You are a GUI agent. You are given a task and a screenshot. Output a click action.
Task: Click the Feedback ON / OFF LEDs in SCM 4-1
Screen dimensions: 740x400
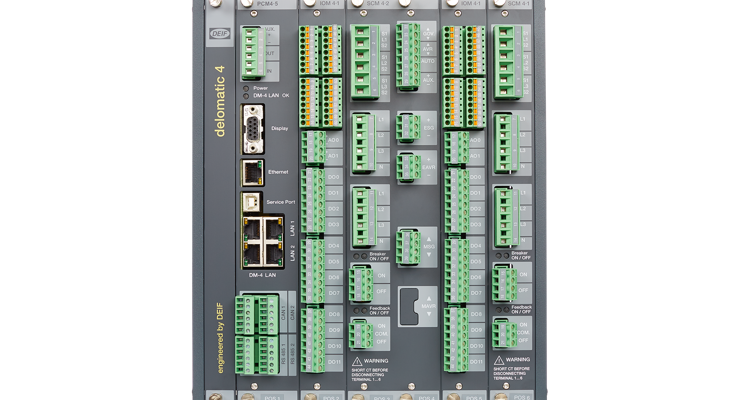(503, 309)
